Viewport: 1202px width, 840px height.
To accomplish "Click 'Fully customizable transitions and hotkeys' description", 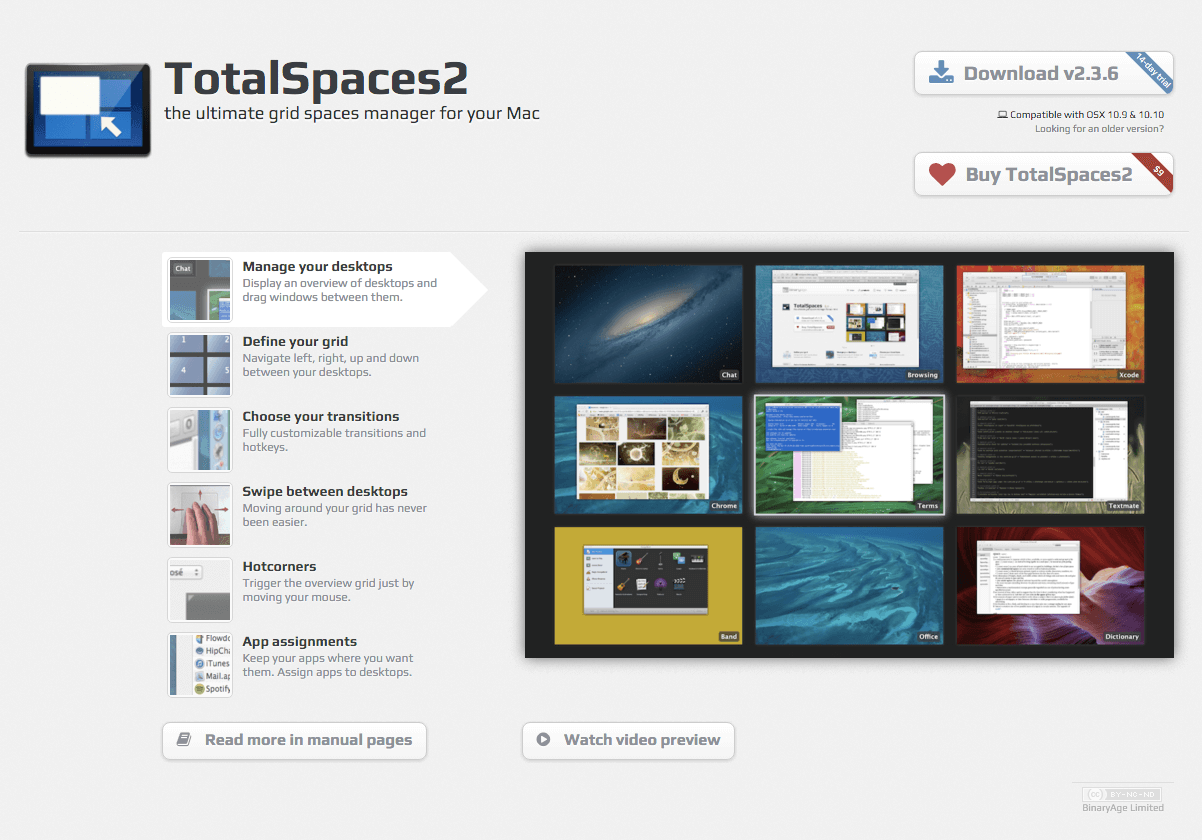I will (334, 440).
